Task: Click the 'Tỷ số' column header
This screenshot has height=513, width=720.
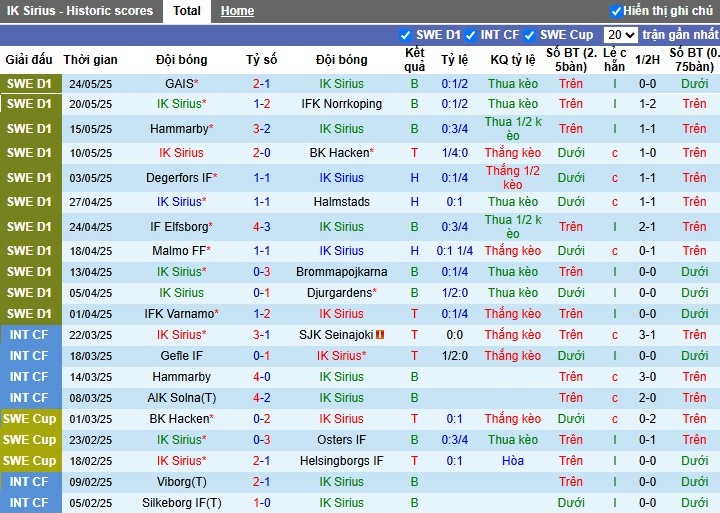Action: [262, 60]
